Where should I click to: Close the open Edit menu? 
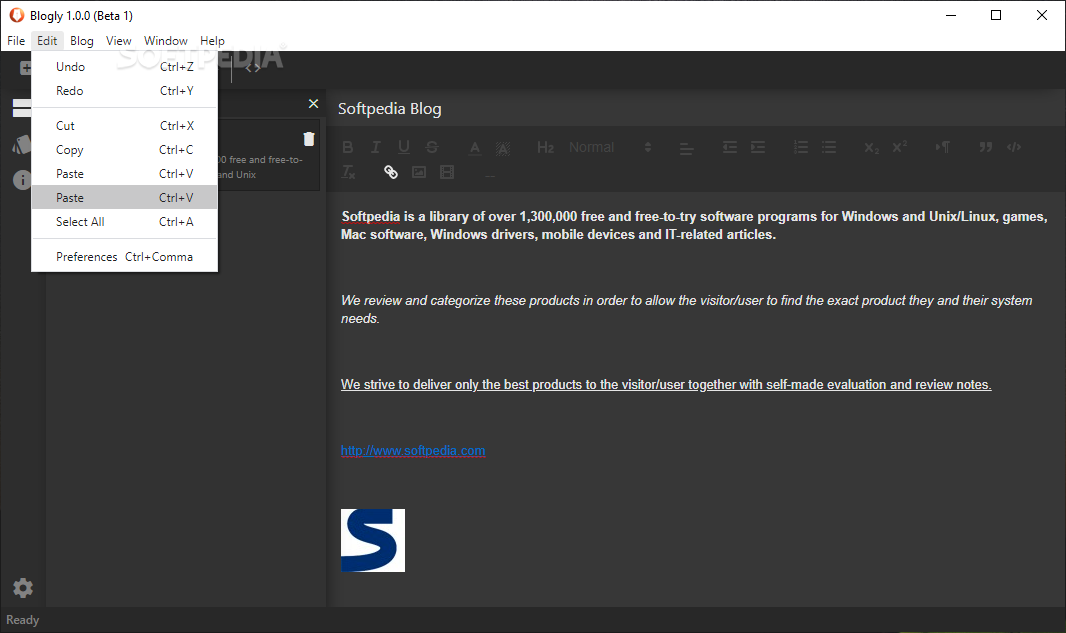[x=47, y=41]
